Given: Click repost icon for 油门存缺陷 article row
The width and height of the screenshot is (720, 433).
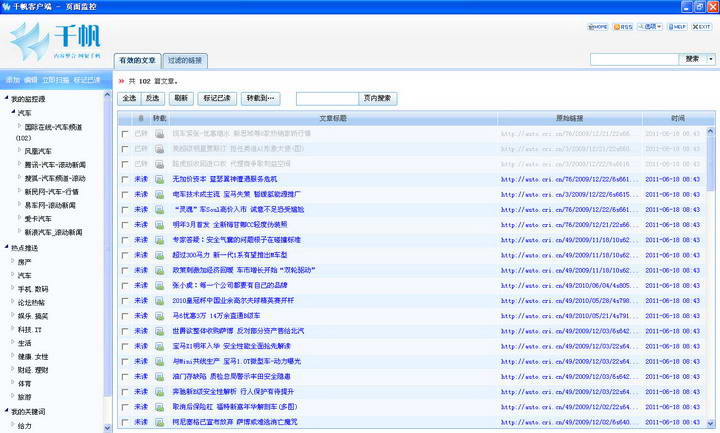Looking at the screenshot, I should (159, 377).
